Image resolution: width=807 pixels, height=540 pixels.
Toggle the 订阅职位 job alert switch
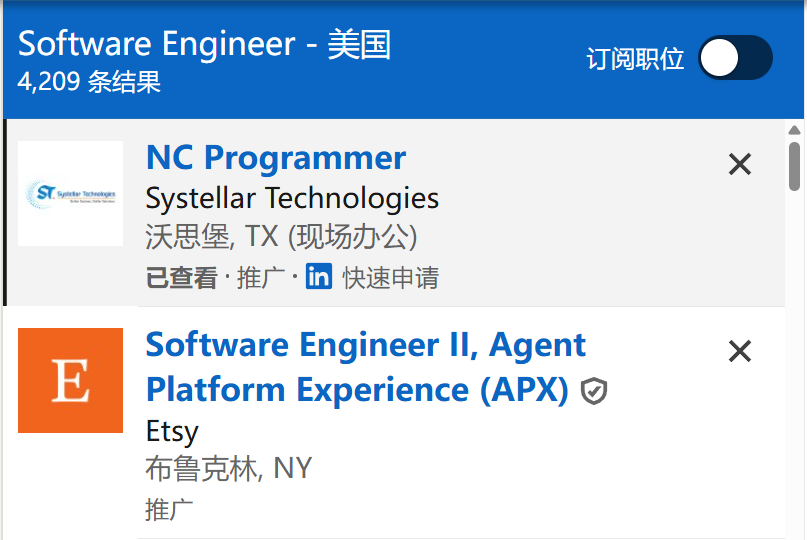click(735, 58)
